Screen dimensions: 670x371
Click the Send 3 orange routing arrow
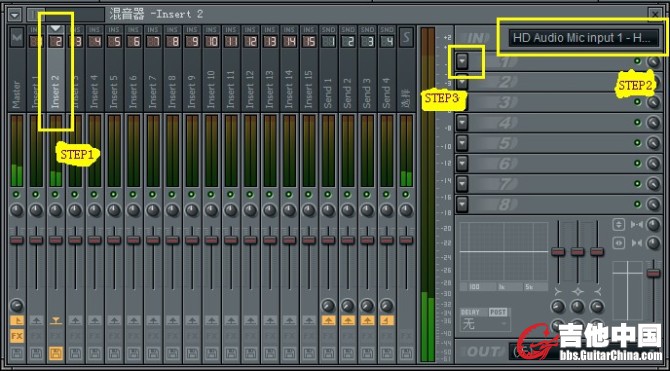coord(367,321)
